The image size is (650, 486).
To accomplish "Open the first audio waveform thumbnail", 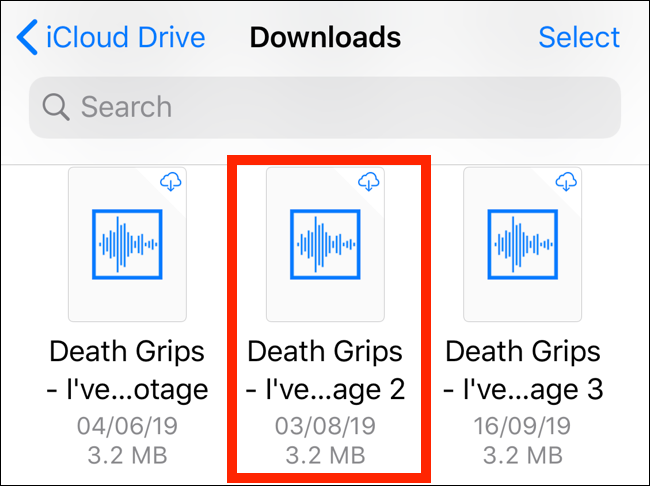I will pyautogui.click(x=127, y=244).
